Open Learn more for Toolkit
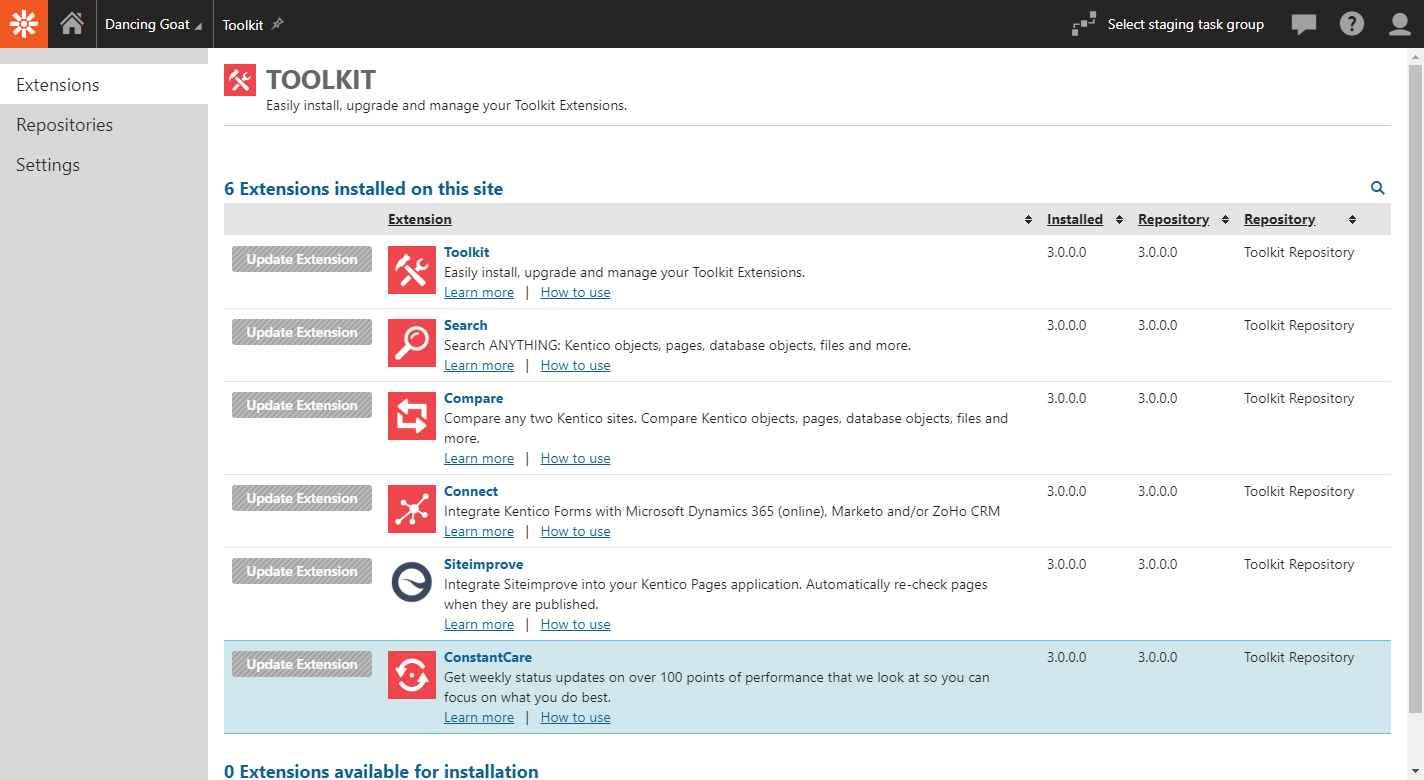Viewport: 1424px width, 780px height. tap(479, 292)
